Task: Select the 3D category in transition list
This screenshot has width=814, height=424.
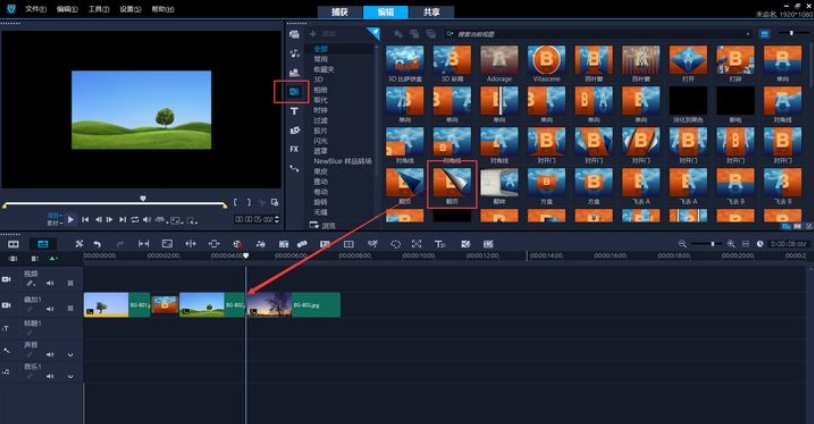Action: tap(319, 77)
